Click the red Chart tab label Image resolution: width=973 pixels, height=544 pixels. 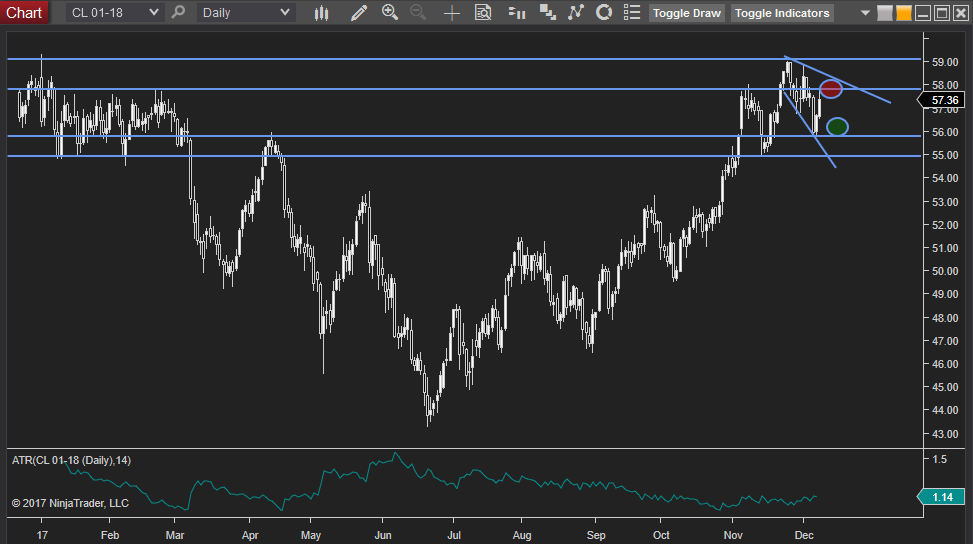[x=24, y=12]
